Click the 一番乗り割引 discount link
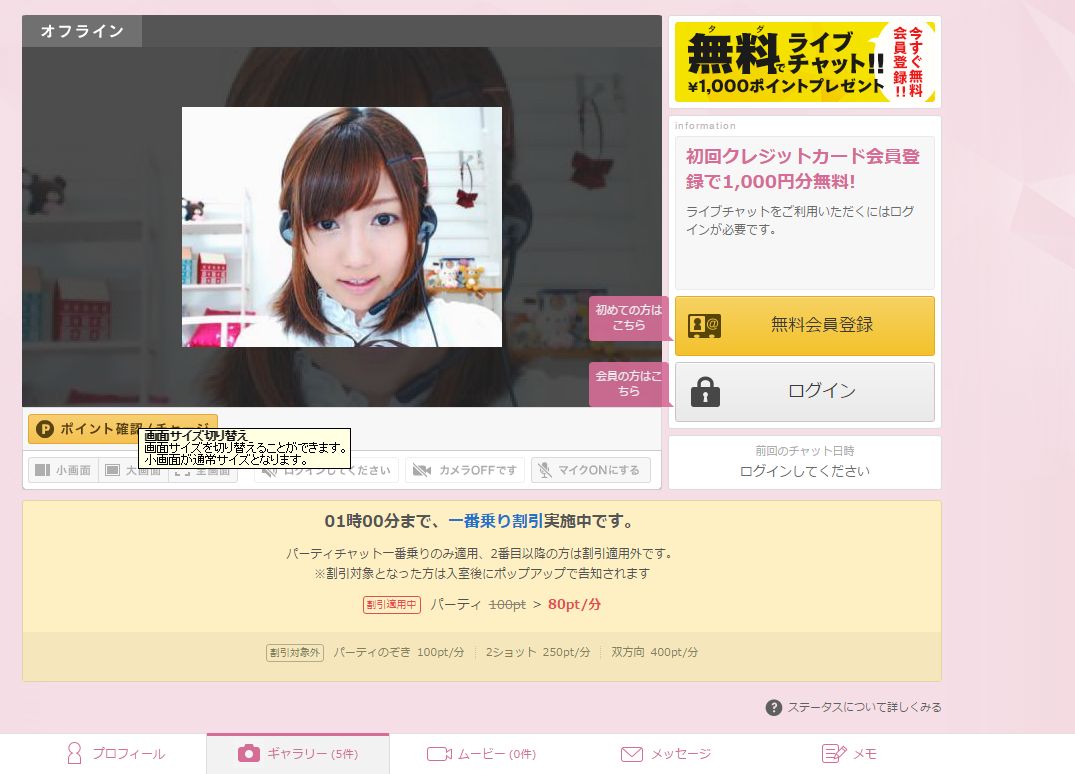The width and height of the screenshot is (1075, 774). [x=495, y=521]
